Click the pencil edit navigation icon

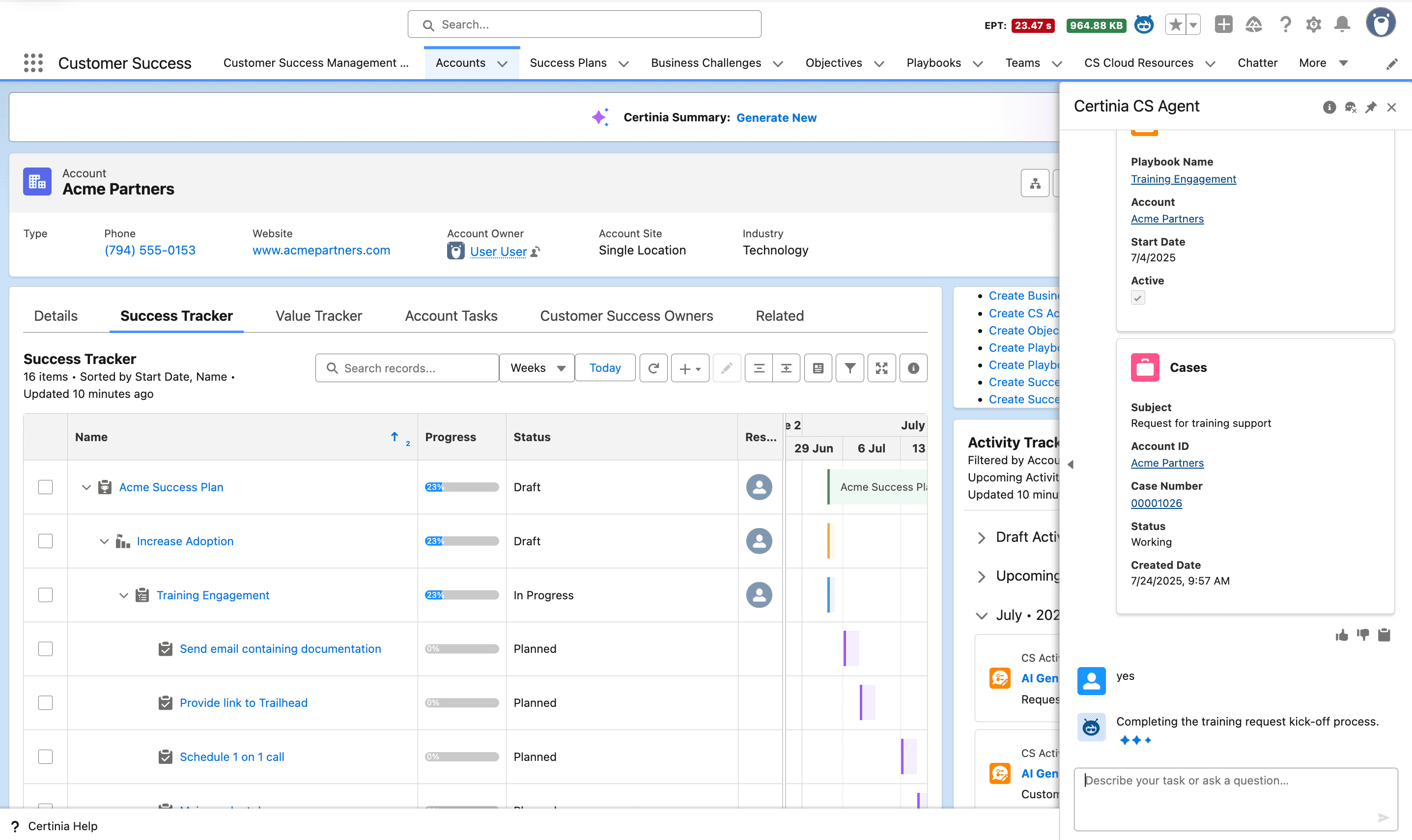point(1392,64)
